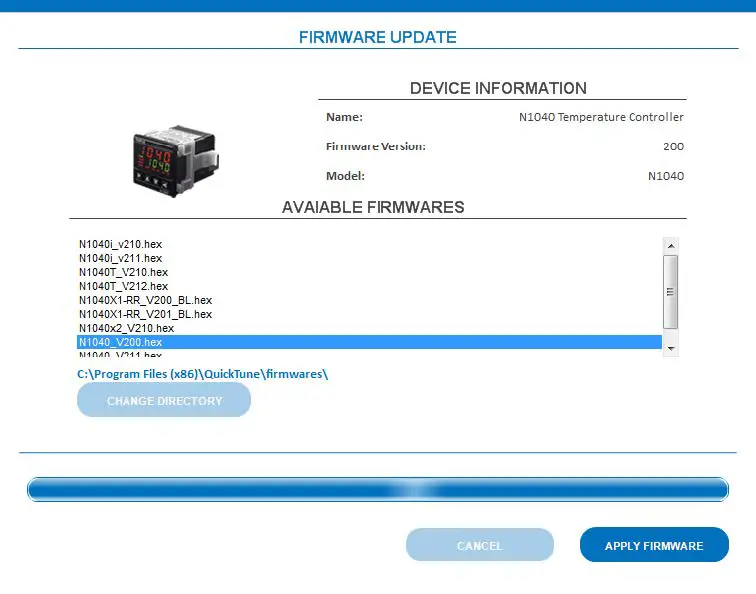Click the Model: field label
The width and height of the screenshot is (756, 594).
click(345, 176)
